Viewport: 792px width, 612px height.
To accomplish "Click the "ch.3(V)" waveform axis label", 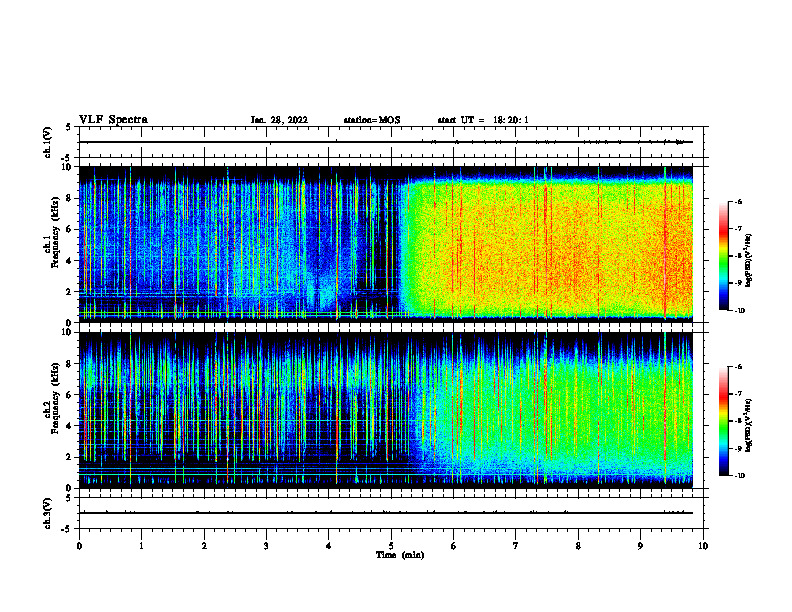I will (47, 513).
